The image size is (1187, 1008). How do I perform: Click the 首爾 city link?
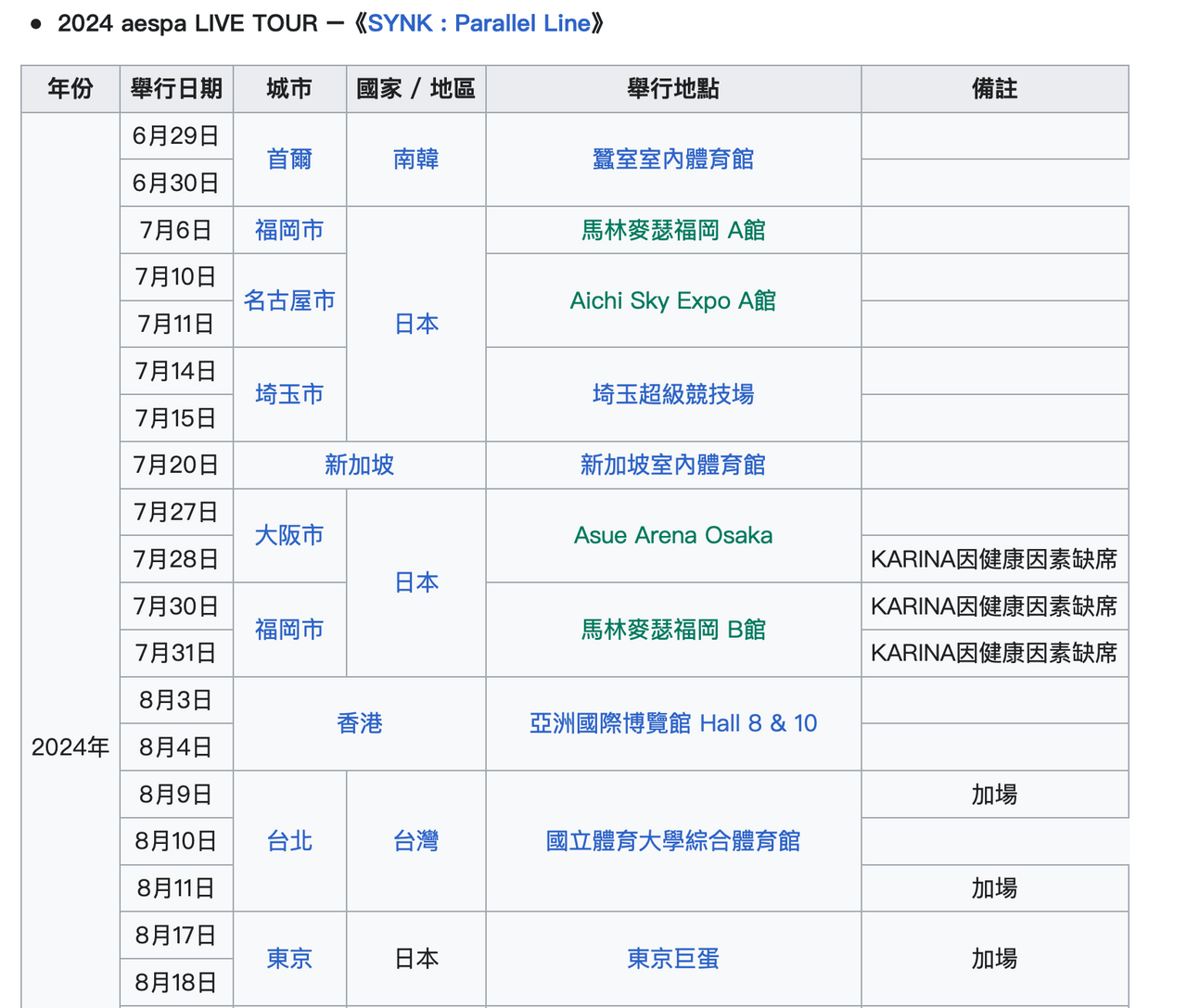coord(288,159)
